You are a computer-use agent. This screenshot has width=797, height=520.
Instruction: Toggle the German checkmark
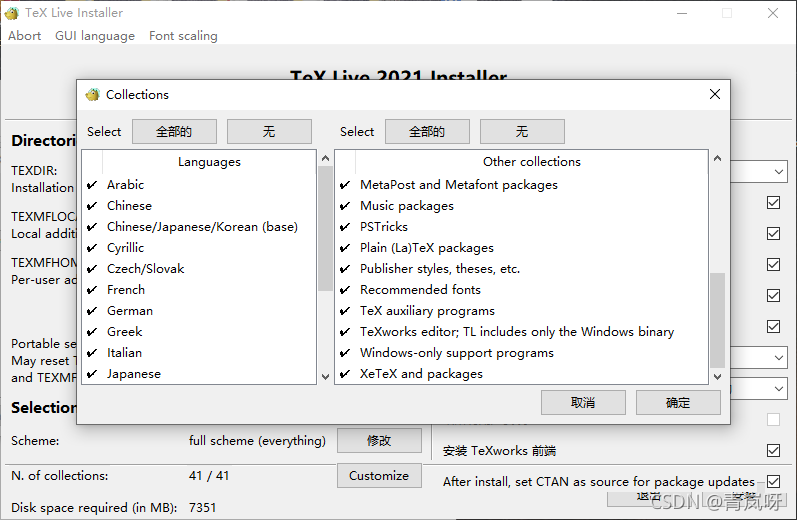(x=92, y=311)
